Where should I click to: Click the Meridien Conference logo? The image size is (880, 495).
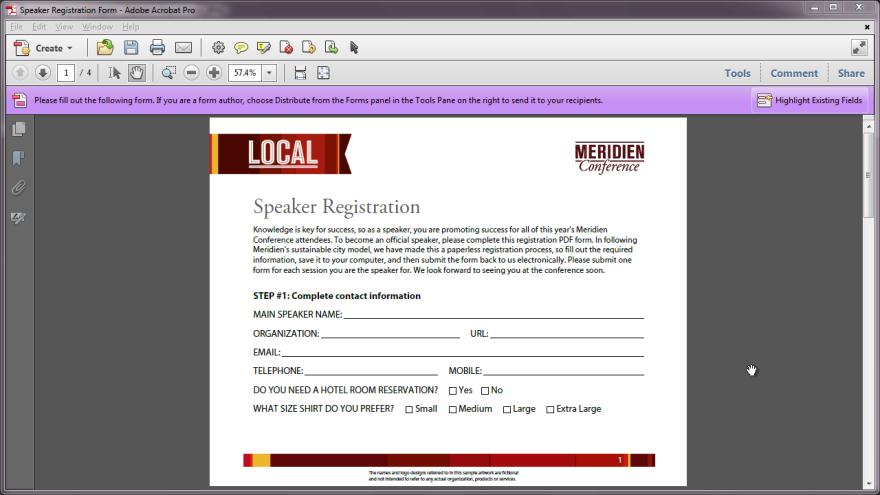pyautogui.click(x=609, y=157)
